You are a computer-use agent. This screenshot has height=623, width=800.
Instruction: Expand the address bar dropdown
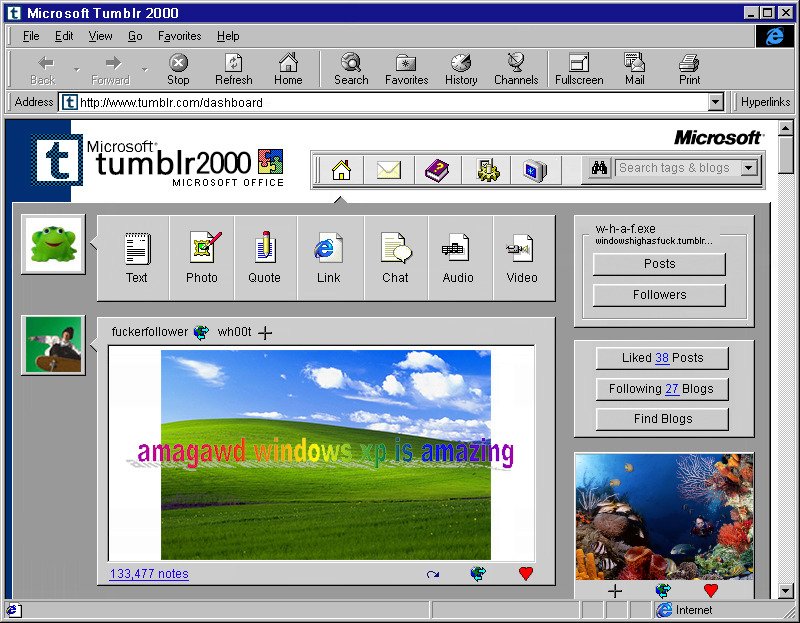click(x=716, y=102)
